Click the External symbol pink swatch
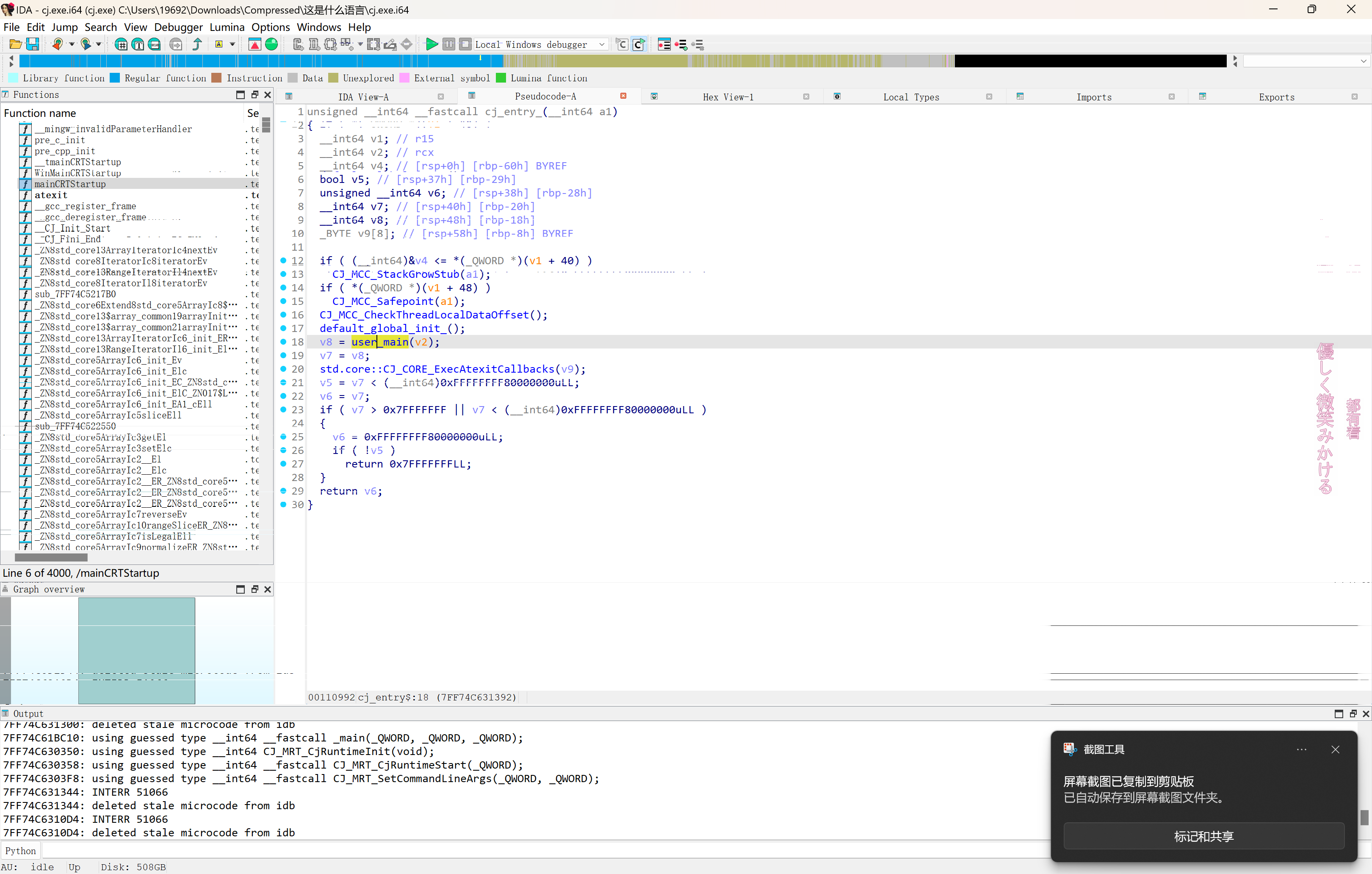This screenshot has width=1372, height=874. pos(404,78)
